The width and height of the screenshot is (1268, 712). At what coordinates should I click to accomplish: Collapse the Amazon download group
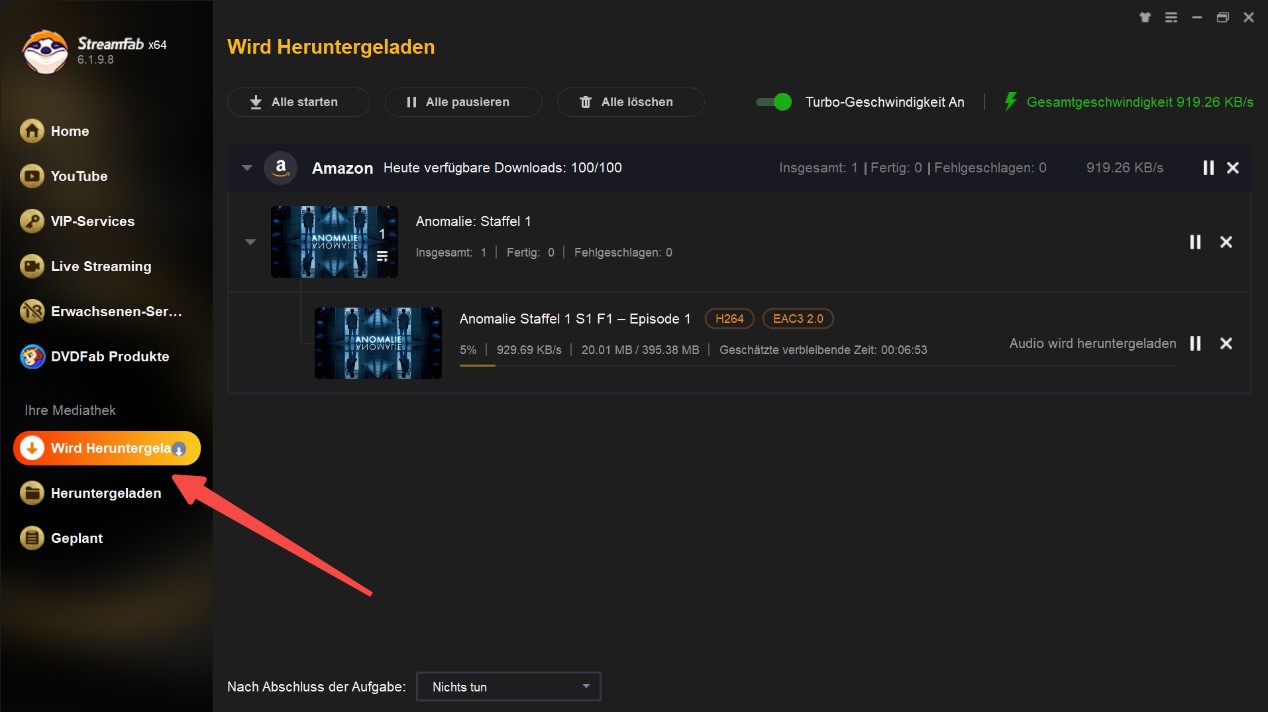247,168
